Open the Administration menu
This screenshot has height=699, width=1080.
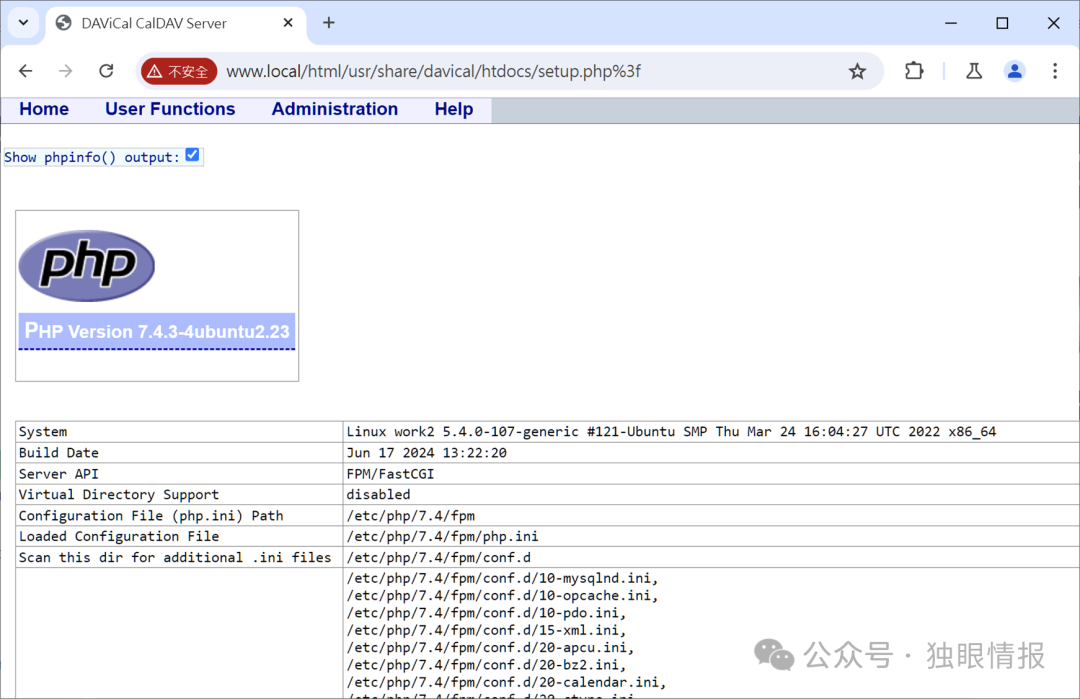click(x=335, y=109)
